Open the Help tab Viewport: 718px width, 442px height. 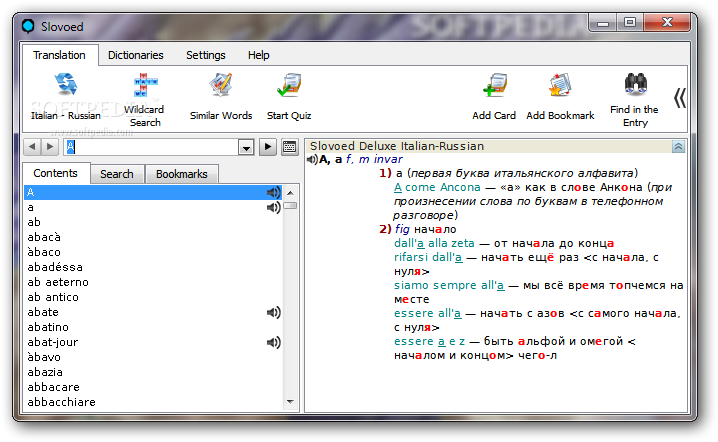tap(259, 55)
